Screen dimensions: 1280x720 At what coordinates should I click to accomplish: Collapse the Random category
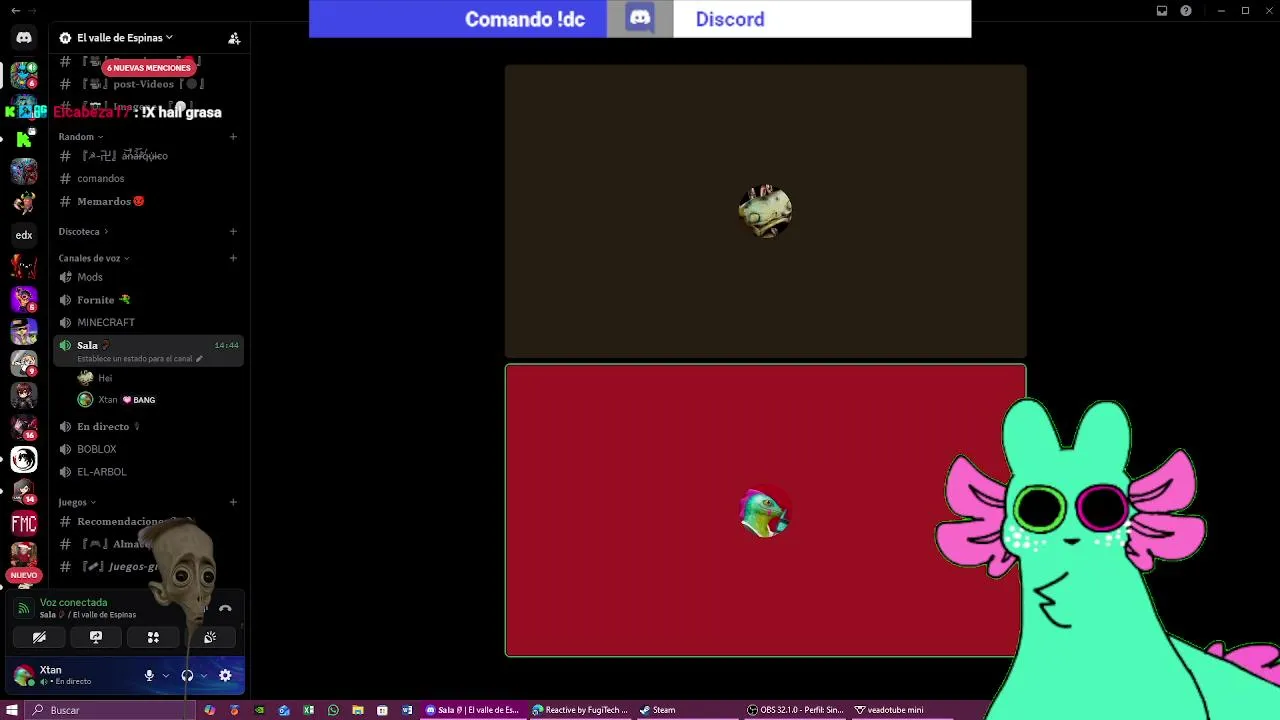81,137
